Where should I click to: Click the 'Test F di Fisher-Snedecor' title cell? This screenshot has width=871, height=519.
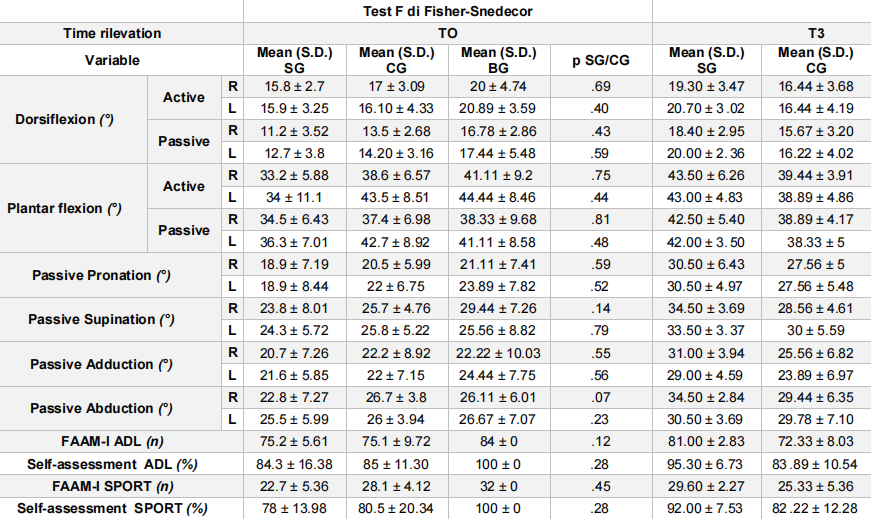tap(447, 11)
